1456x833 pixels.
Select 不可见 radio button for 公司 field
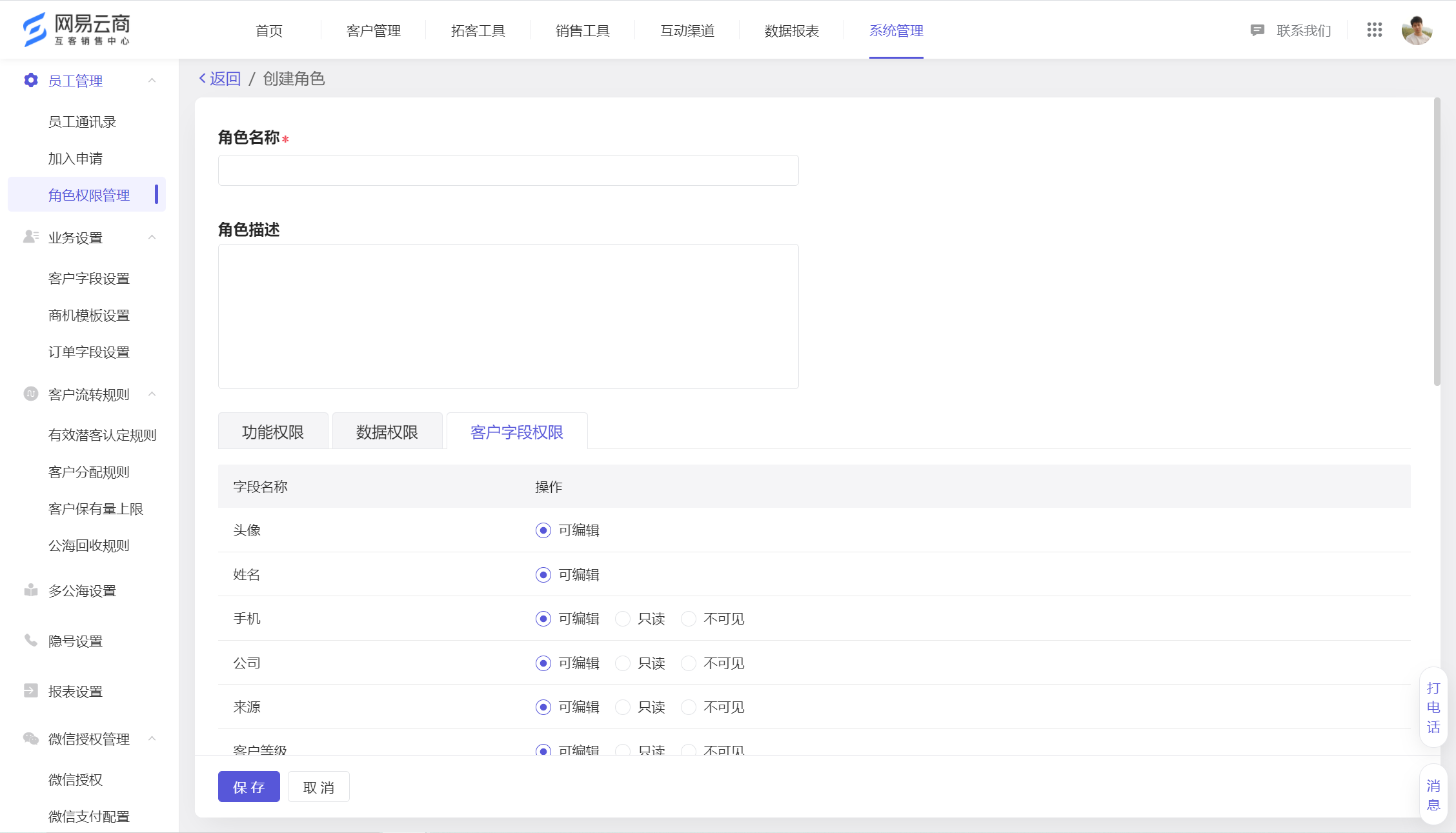(x=688, y=663)
